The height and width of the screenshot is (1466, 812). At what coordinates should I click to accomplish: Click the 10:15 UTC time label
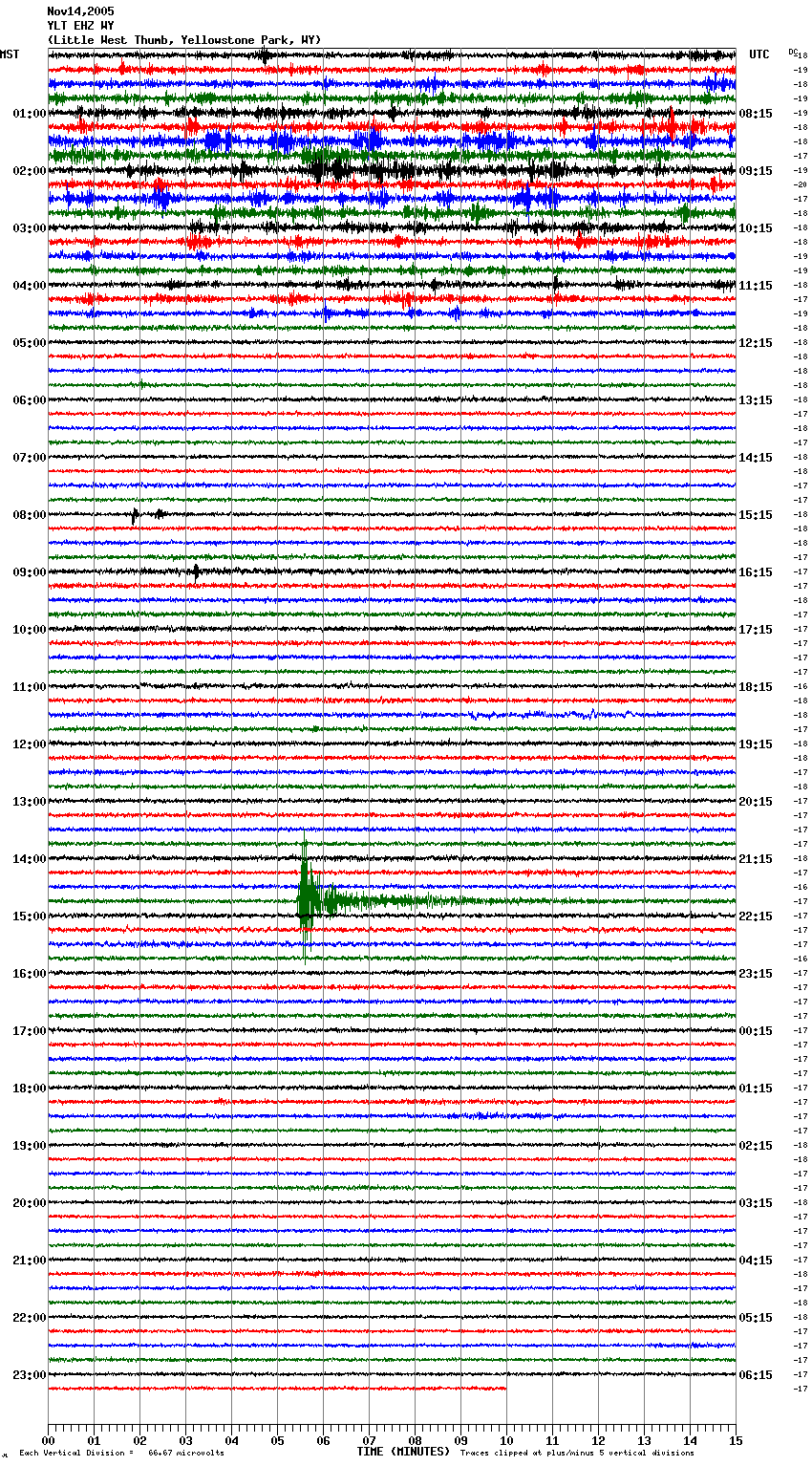[x=756, y=228]
